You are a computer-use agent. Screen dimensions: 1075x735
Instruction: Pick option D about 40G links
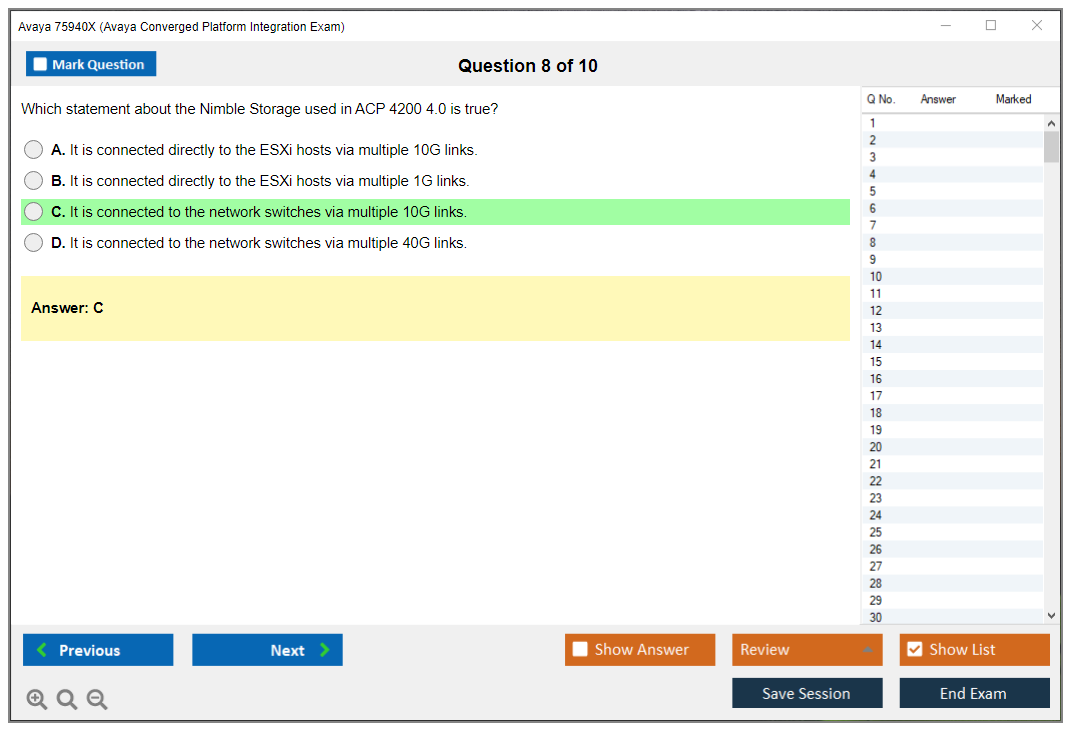point(34,243)
